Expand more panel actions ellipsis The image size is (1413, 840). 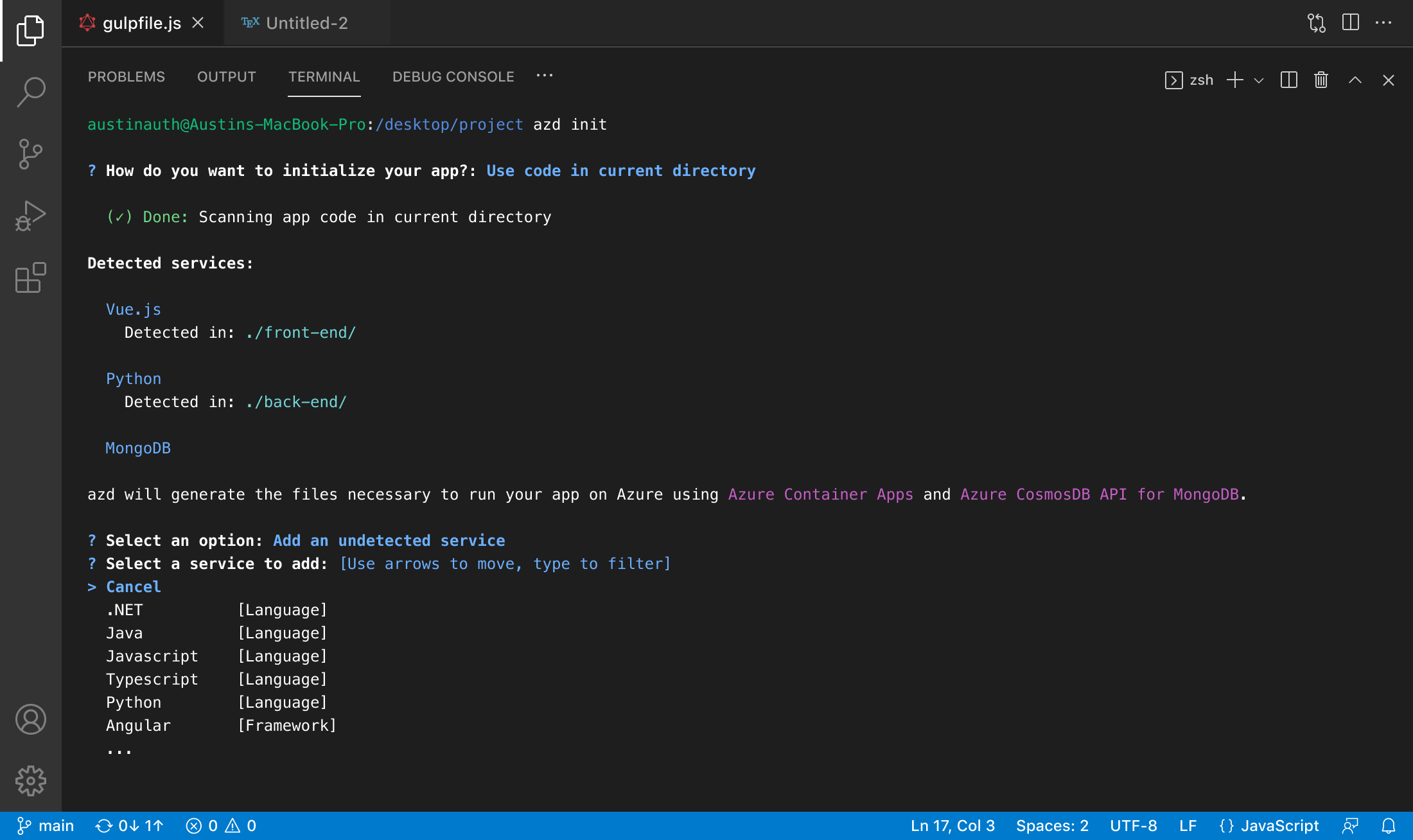pyautogui.click(x=545, y=76)
